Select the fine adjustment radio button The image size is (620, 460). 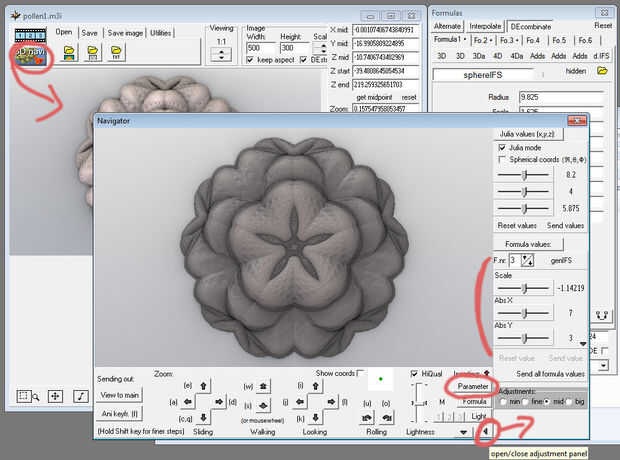point(525,401)
